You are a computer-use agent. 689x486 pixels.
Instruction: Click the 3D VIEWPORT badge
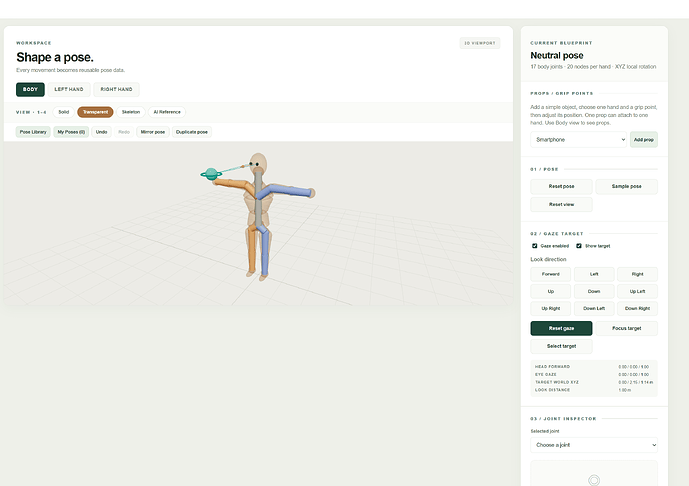480,43
